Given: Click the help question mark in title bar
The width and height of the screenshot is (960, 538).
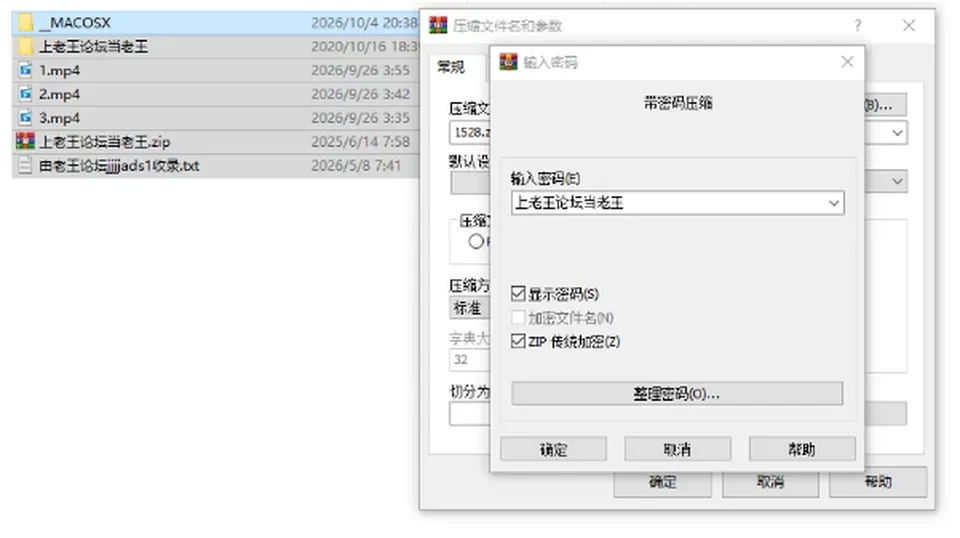Looking at the screenshot, I should 858,26.
